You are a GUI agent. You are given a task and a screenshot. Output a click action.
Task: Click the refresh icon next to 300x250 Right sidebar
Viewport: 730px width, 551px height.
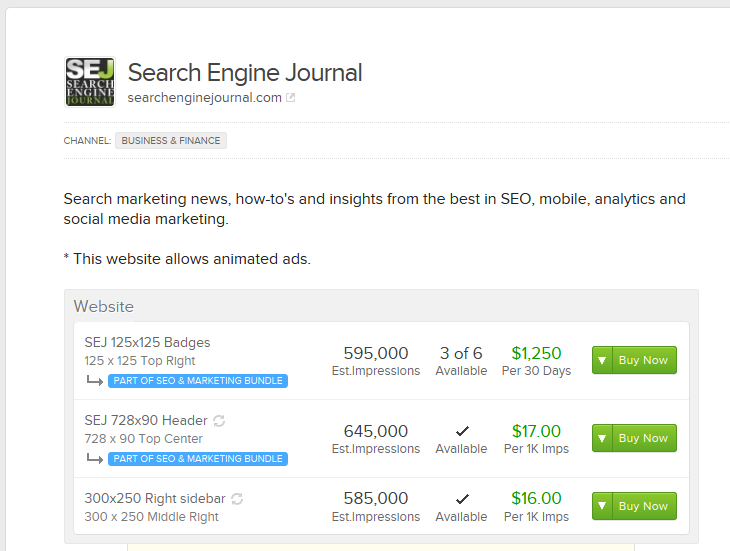point(237,499)
